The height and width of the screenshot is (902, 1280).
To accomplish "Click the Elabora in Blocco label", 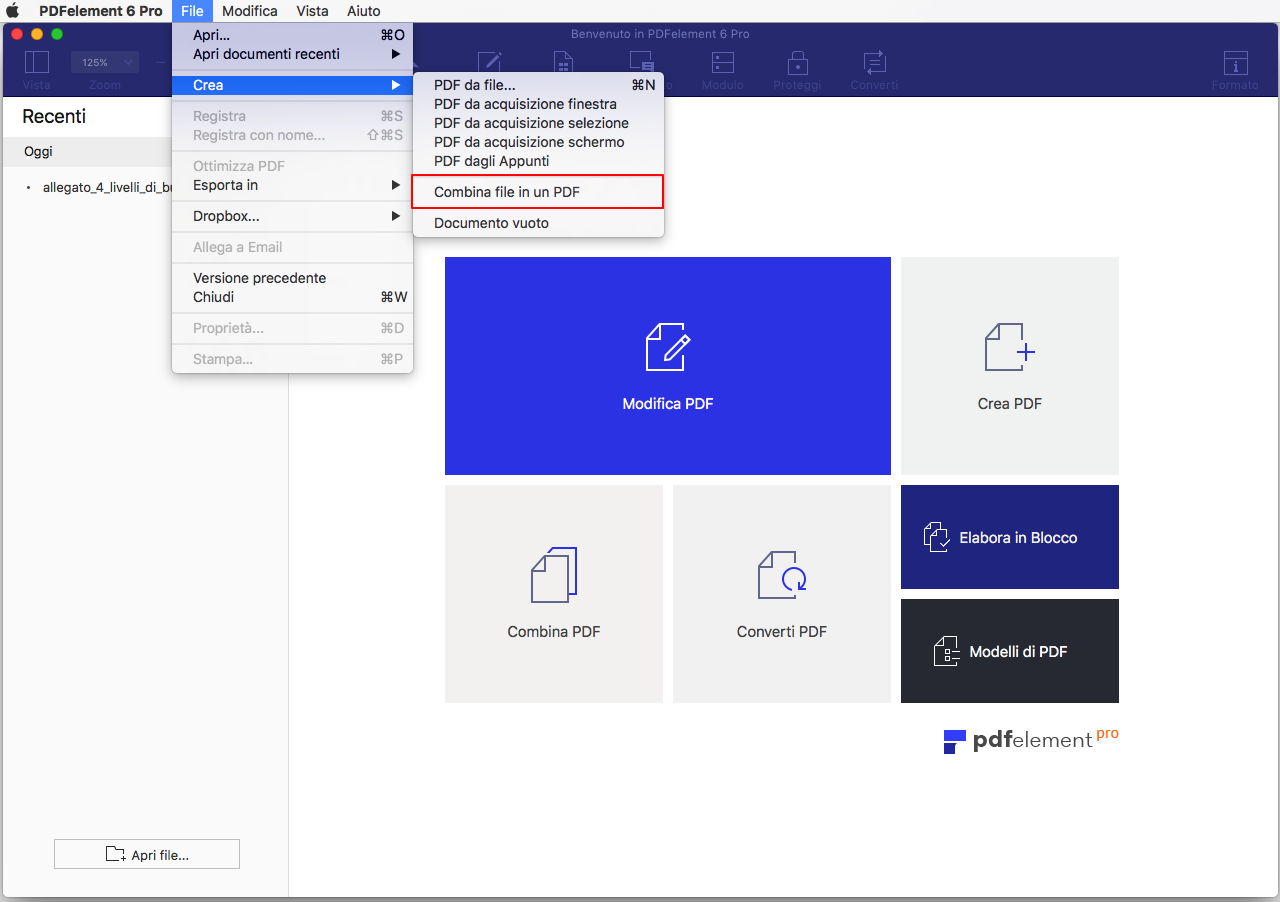I will pyautogui.click(x=1018, y=538).
